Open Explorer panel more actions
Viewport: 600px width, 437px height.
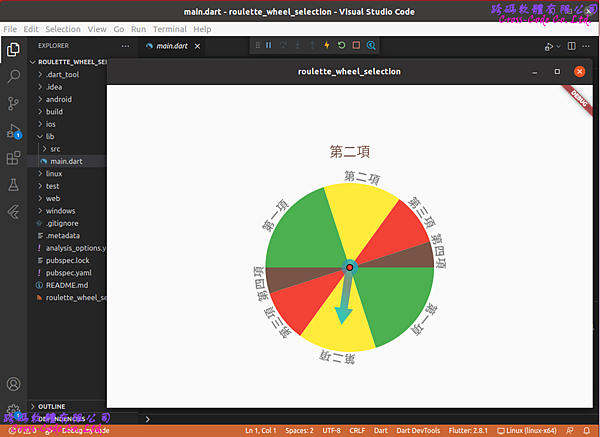(x=125, y=46)
